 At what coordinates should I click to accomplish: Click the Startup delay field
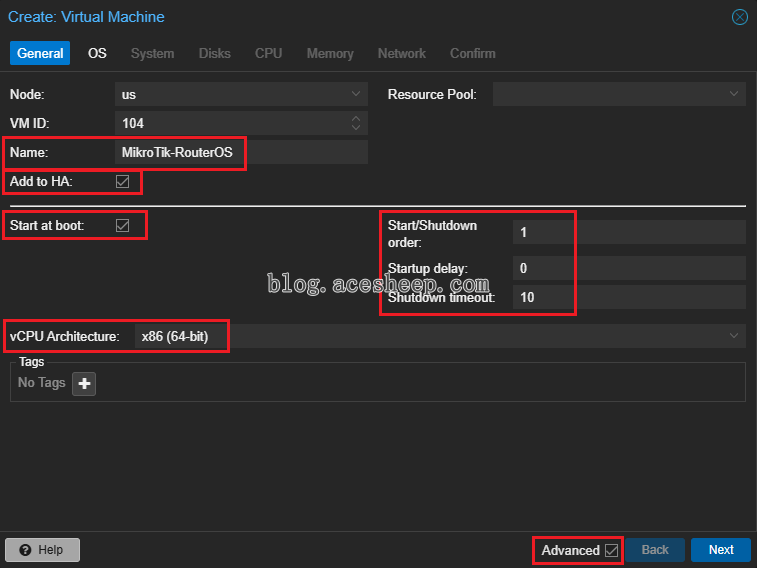click(x=629, y=268)
